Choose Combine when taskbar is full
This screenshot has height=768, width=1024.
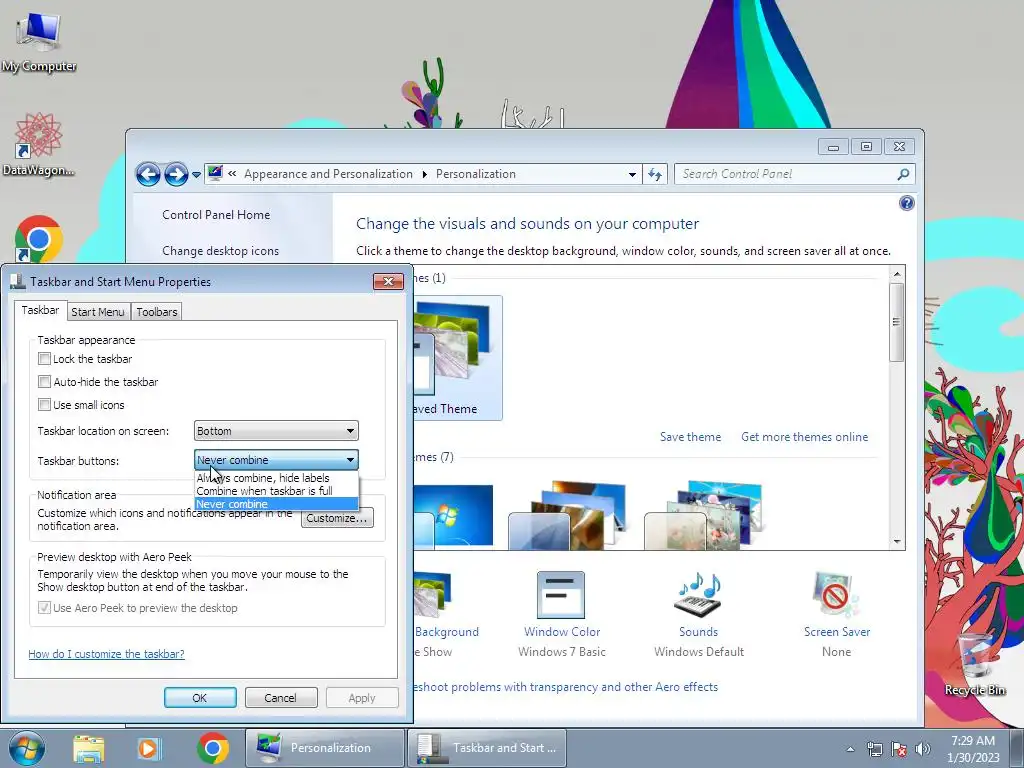coord(276,491)
